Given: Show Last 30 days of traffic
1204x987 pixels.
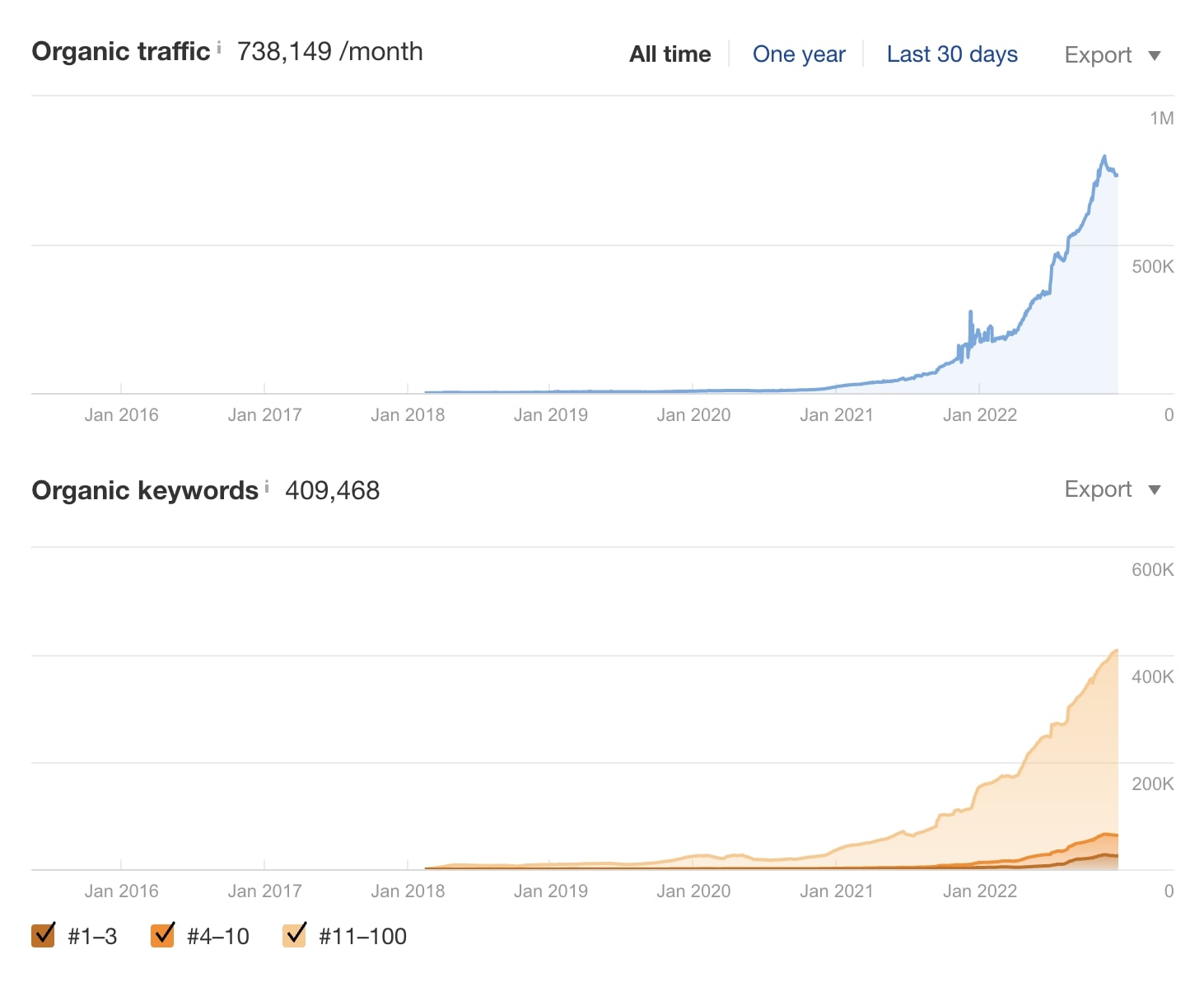Looking at the screenshot, I should [952, 54].
